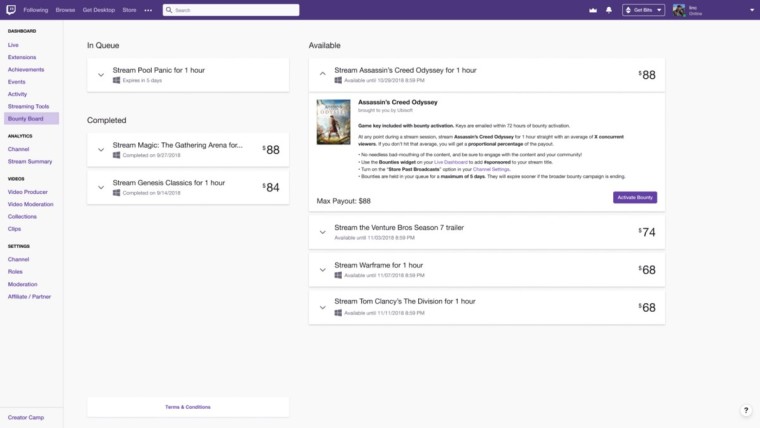Open the Live Dashboard link in bounty details
The width and height of the screenshot is (760, 428).
[451, 162]
